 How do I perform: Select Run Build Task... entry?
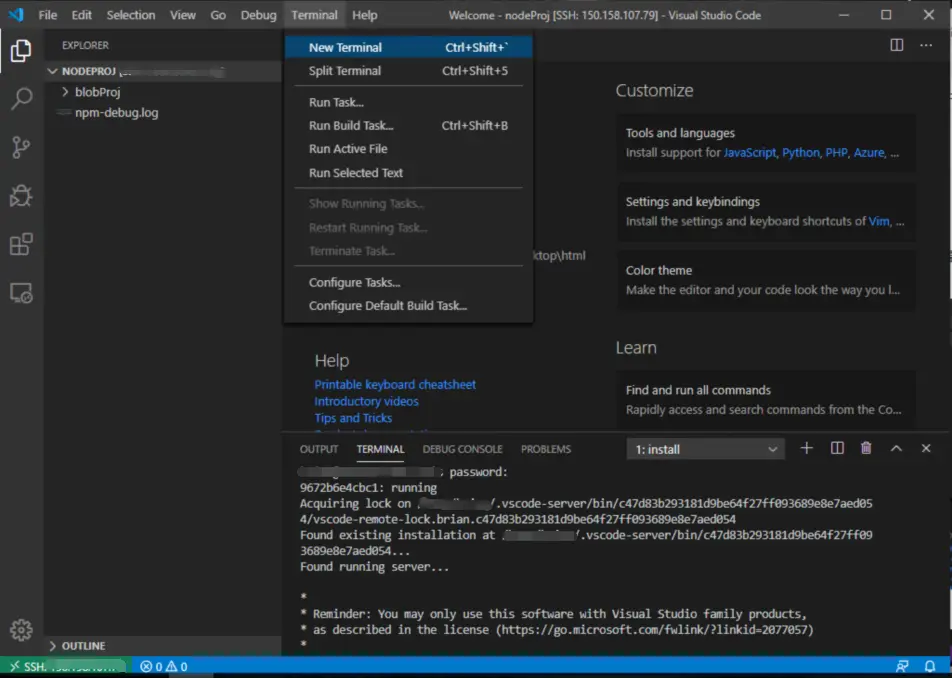click(x=409, y=126)
